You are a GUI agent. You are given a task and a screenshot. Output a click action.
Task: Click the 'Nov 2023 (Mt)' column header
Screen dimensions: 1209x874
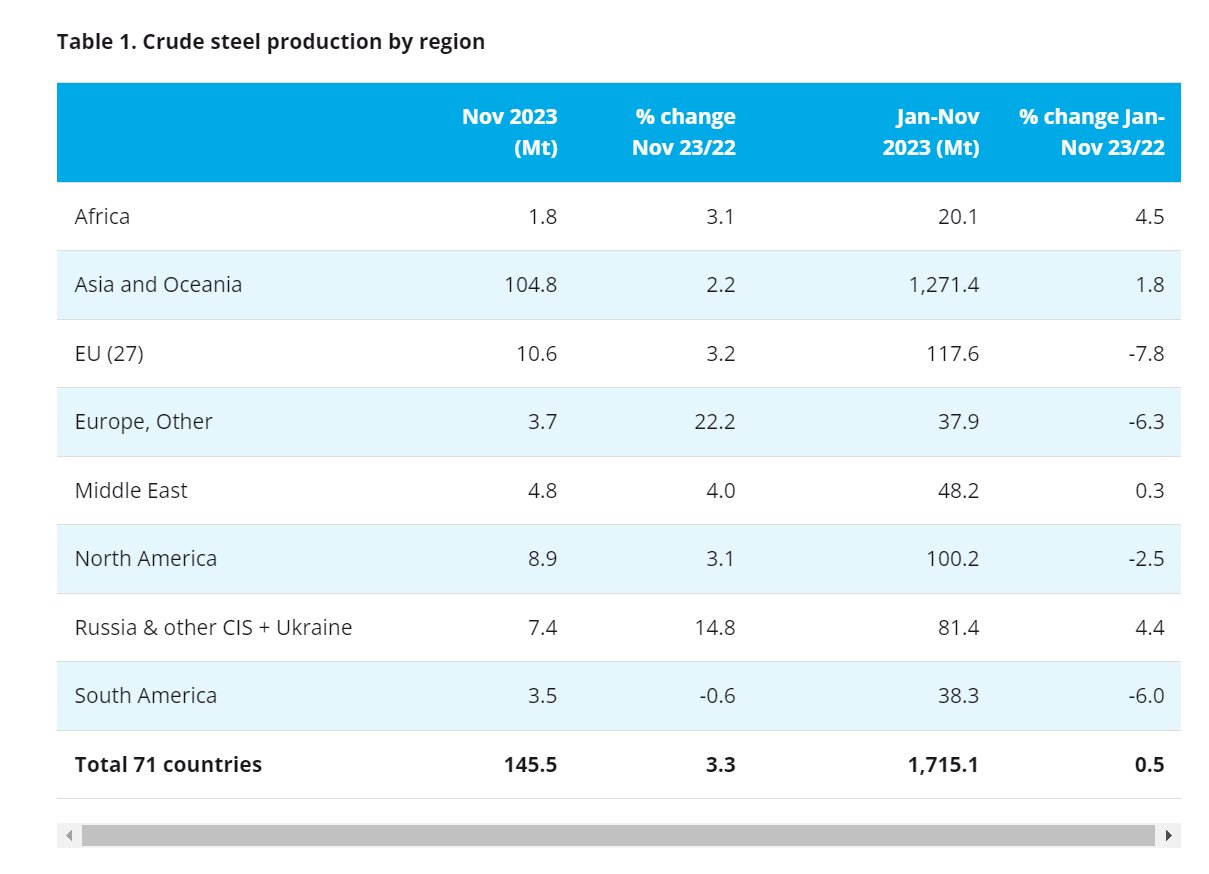pyautogui.click(x=509, y=132)
